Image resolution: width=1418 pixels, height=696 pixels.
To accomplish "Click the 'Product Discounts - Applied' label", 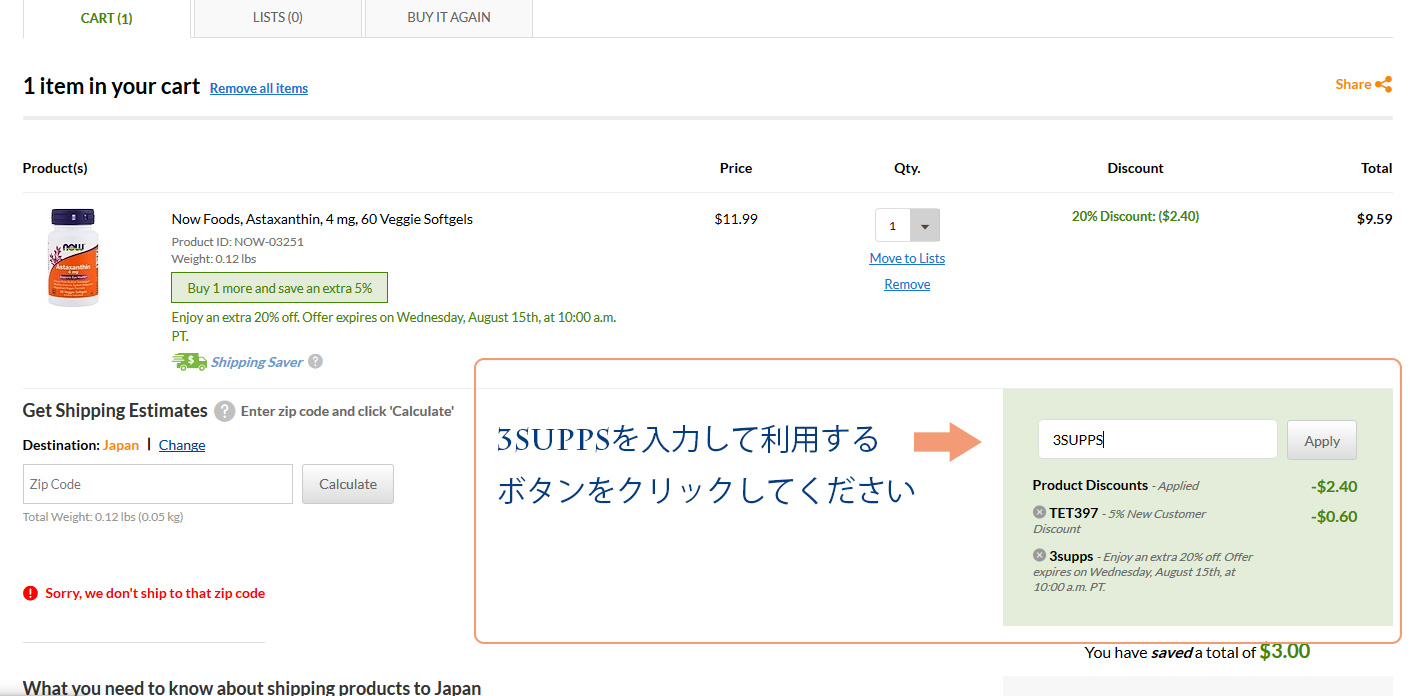I will click(x=1116, y=485).
